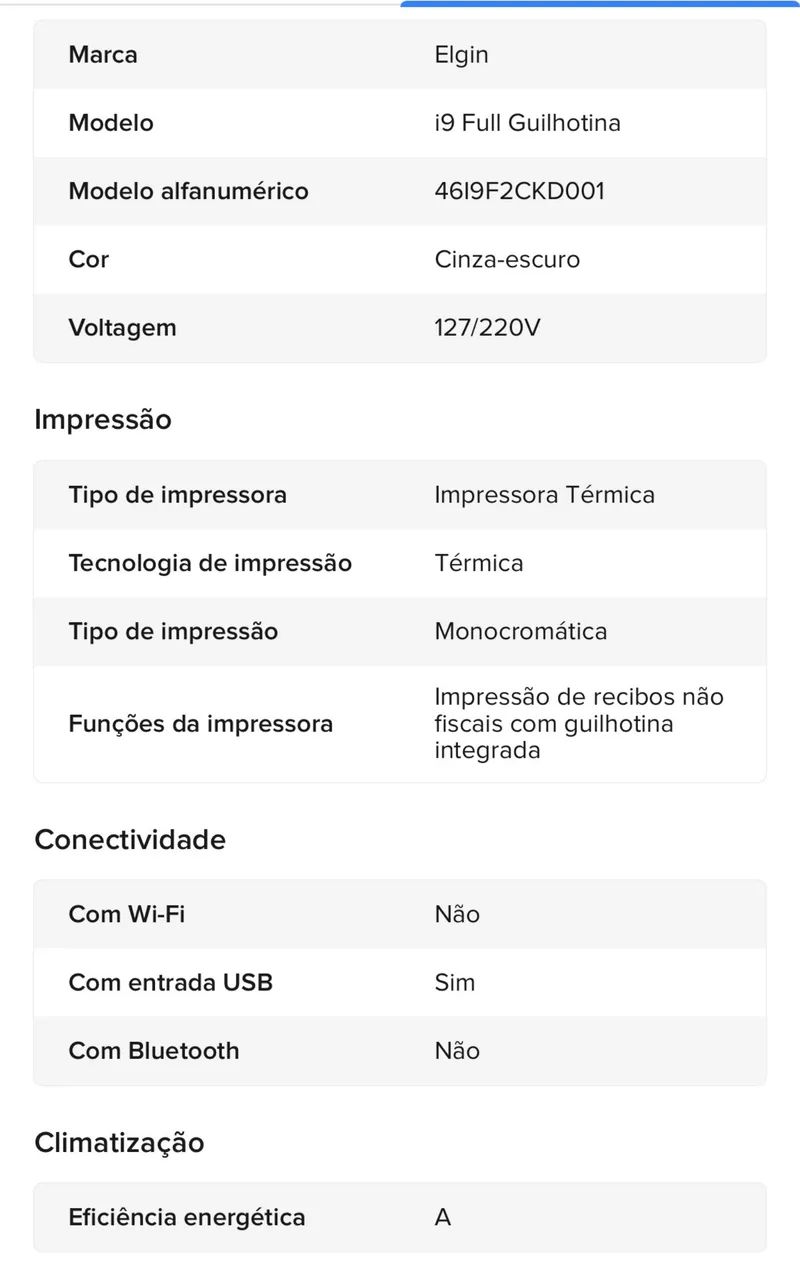Select the Tipo de impressora label
Viewport: 800px width, 1280px height.
pyautogui.click(x=178, y=495)
